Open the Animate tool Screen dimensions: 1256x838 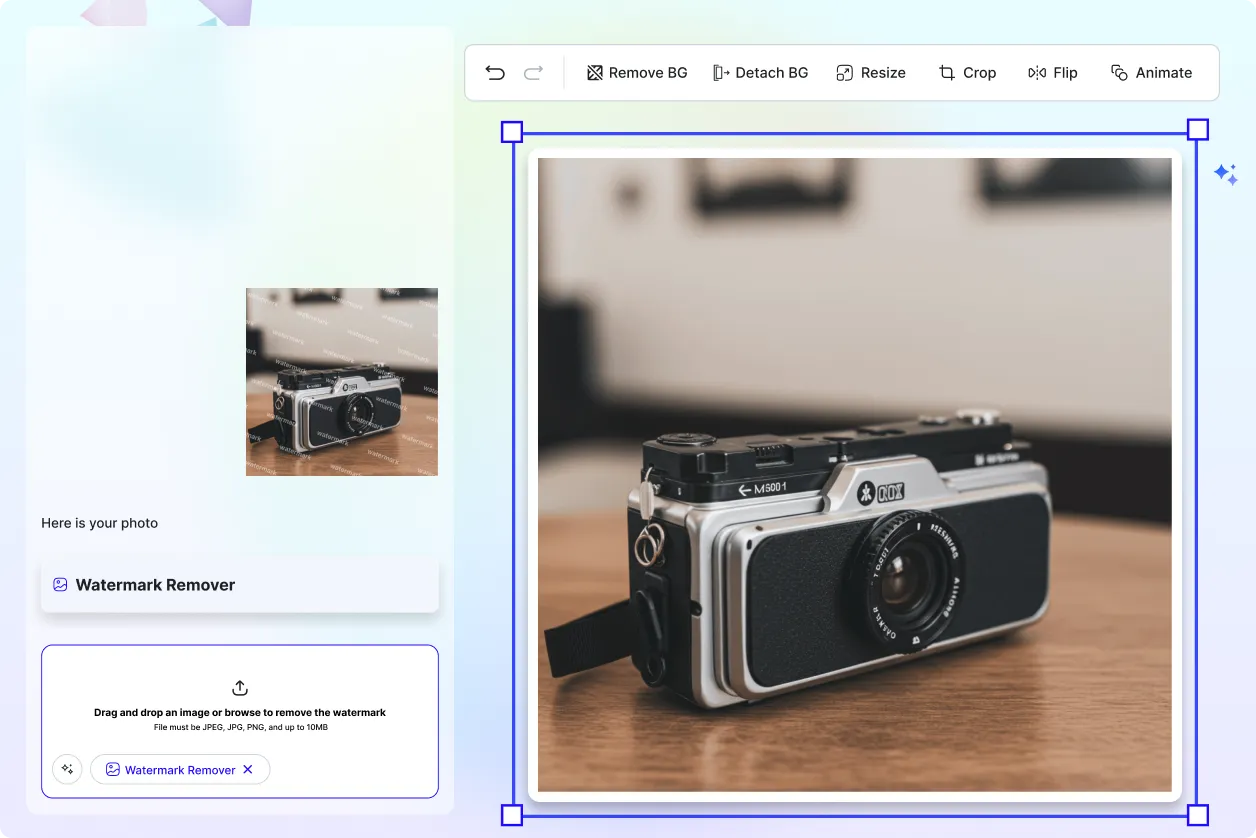point(1151,72)
